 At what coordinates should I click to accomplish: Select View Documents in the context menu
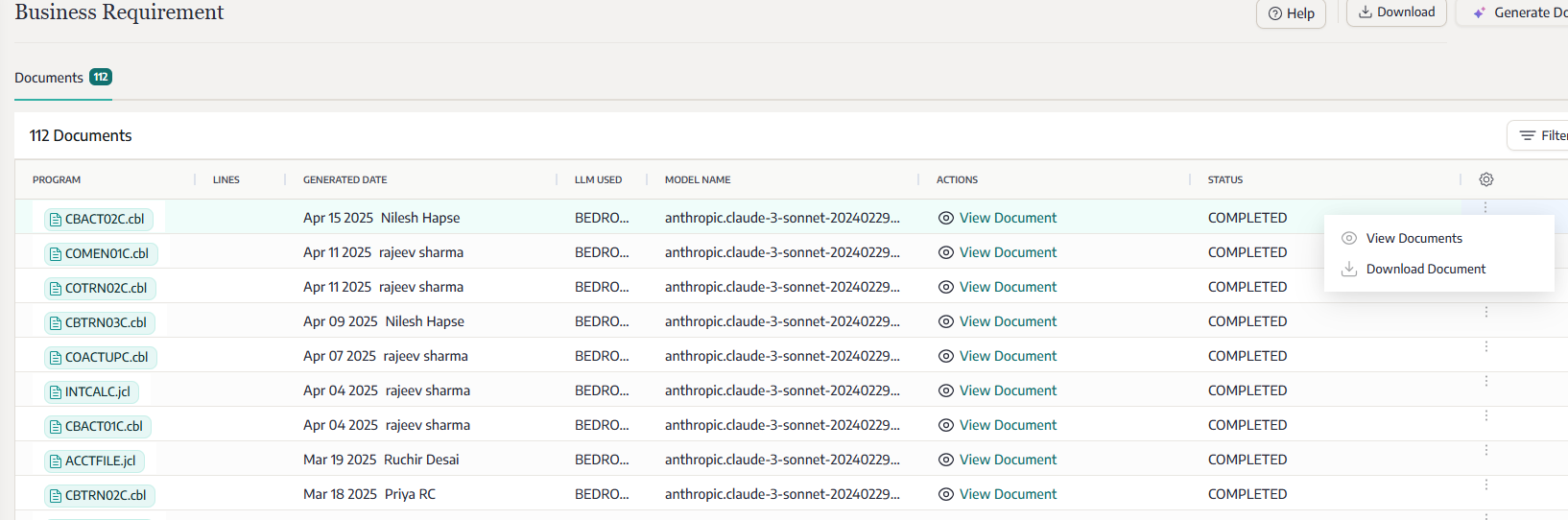click(1414, 238)
